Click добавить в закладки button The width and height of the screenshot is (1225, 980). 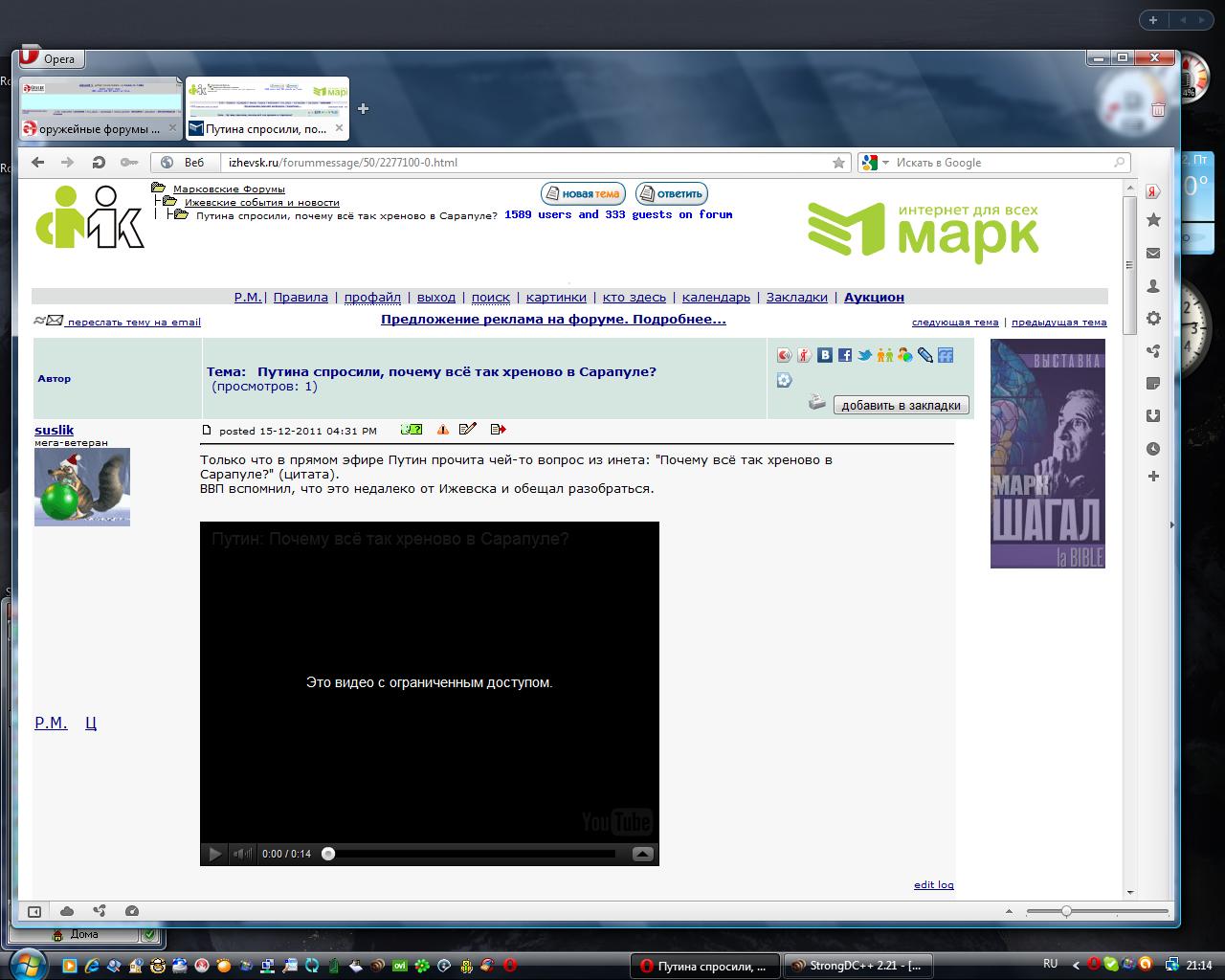click(x=902, y=405)
